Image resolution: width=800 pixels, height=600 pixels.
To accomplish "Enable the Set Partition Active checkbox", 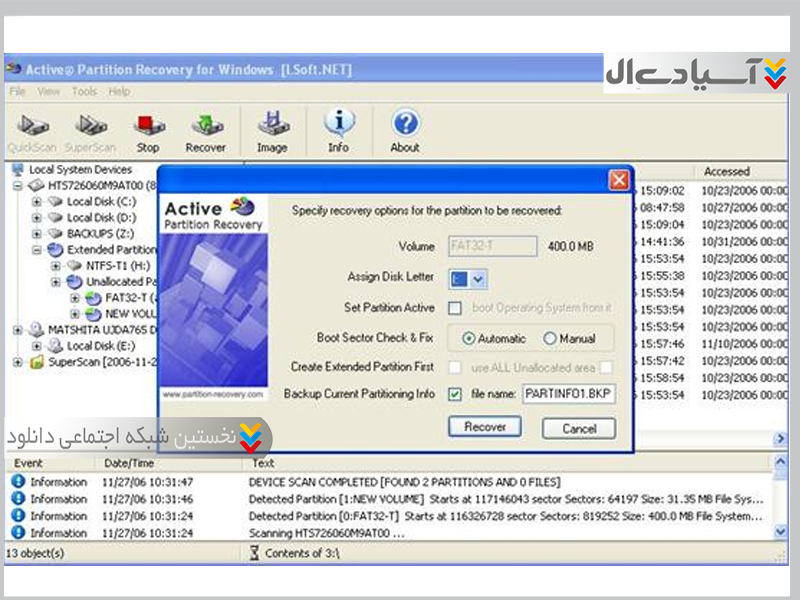I will [x=455, y=308].
